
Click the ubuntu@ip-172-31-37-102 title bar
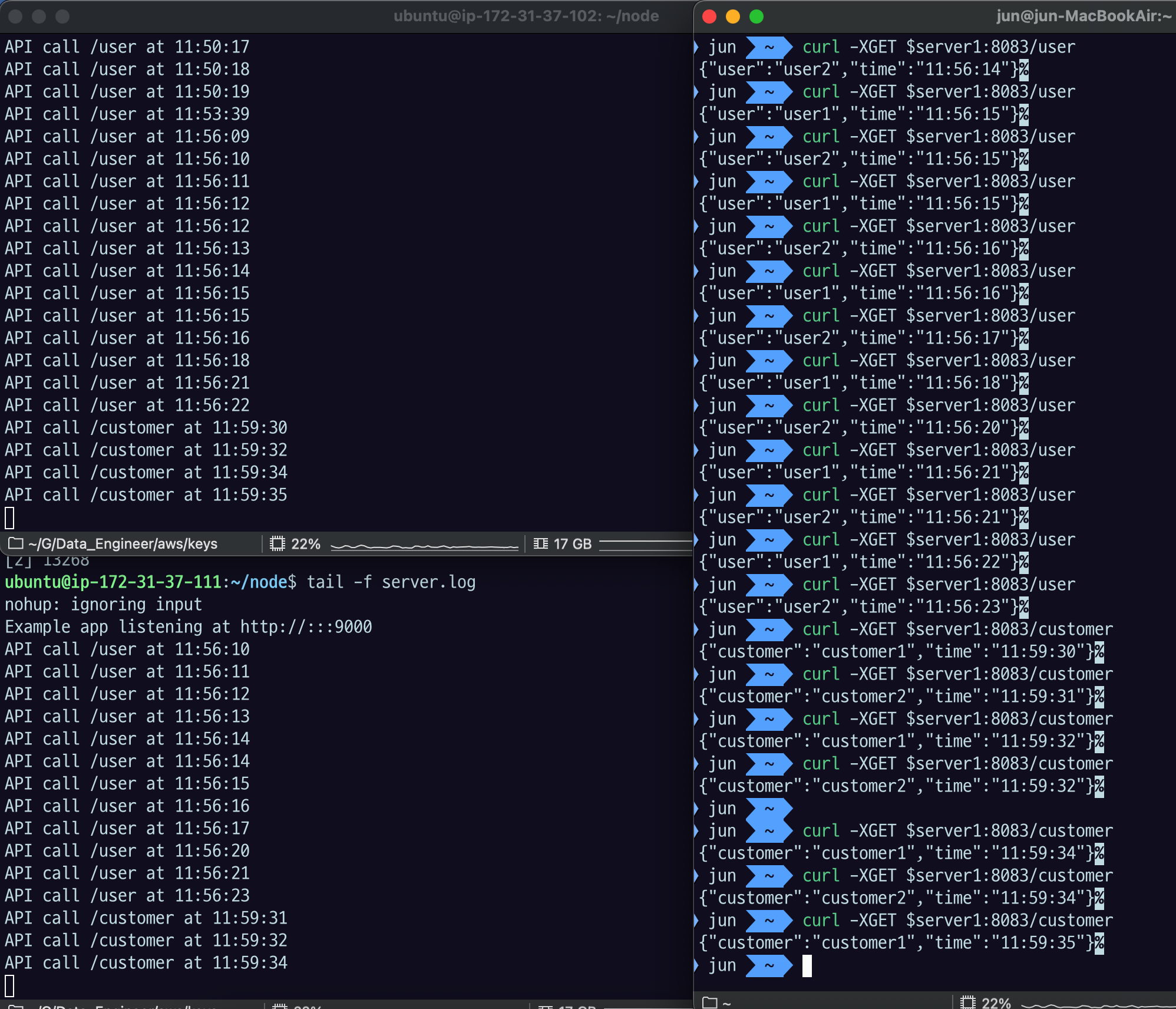point(526,16)
